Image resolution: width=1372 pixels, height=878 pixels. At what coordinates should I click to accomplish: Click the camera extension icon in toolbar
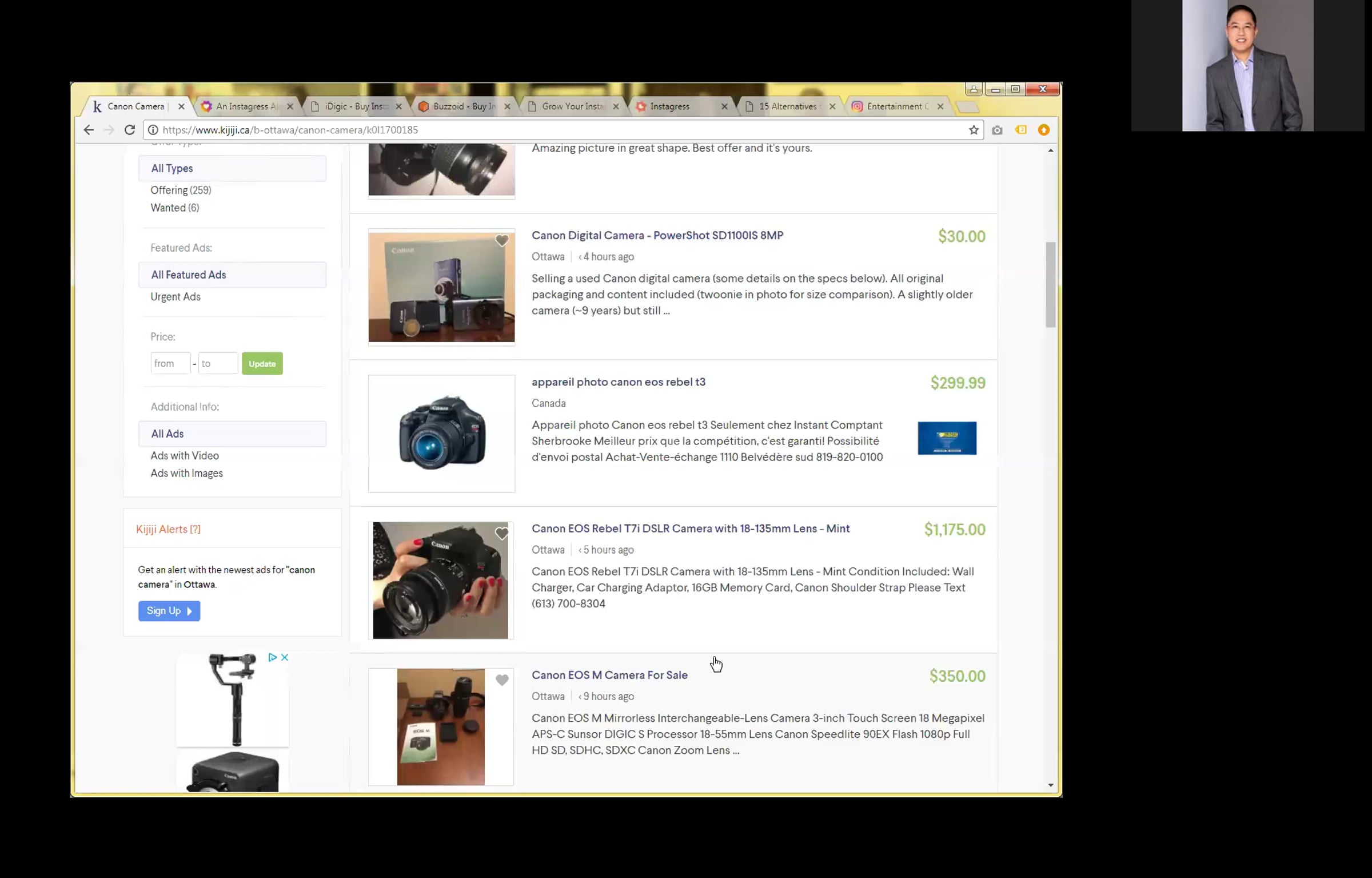point(997,130)
